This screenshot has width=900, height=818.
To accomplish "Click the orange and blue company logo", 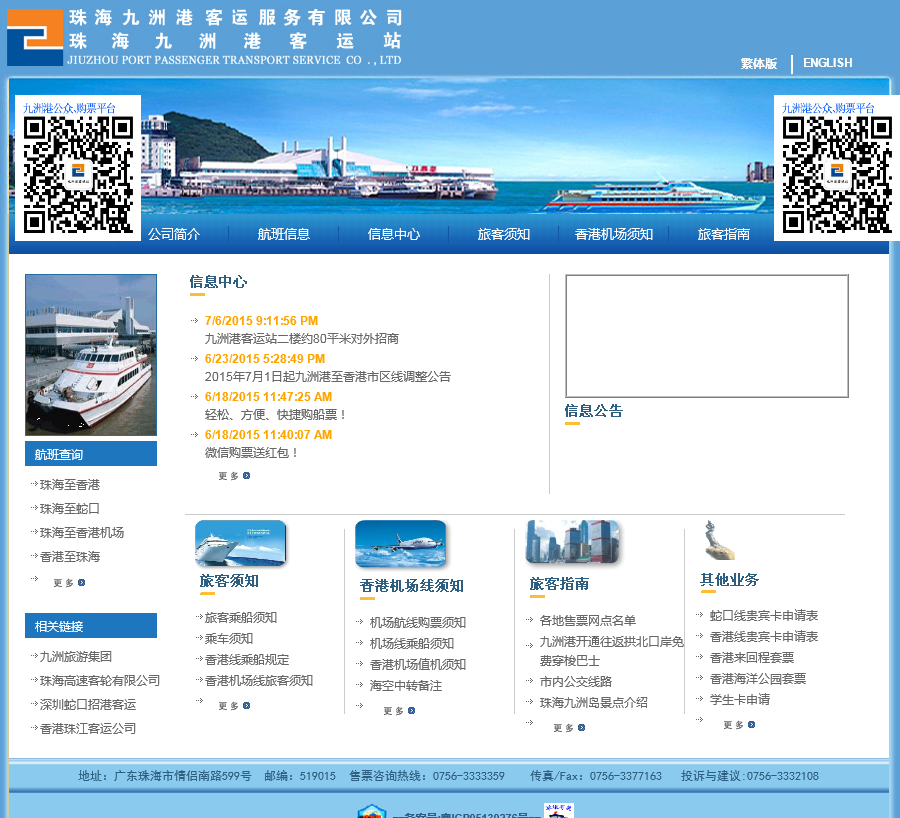I will (34, 37).
